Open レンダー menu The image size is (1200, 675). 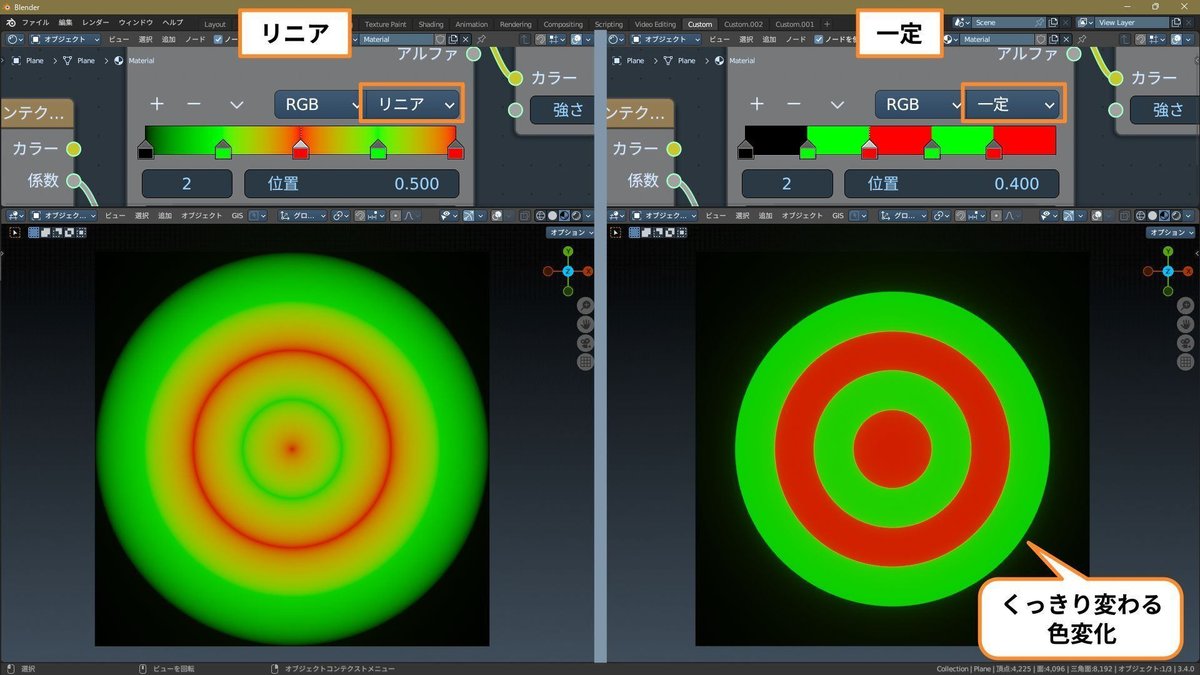coord(96,22)
